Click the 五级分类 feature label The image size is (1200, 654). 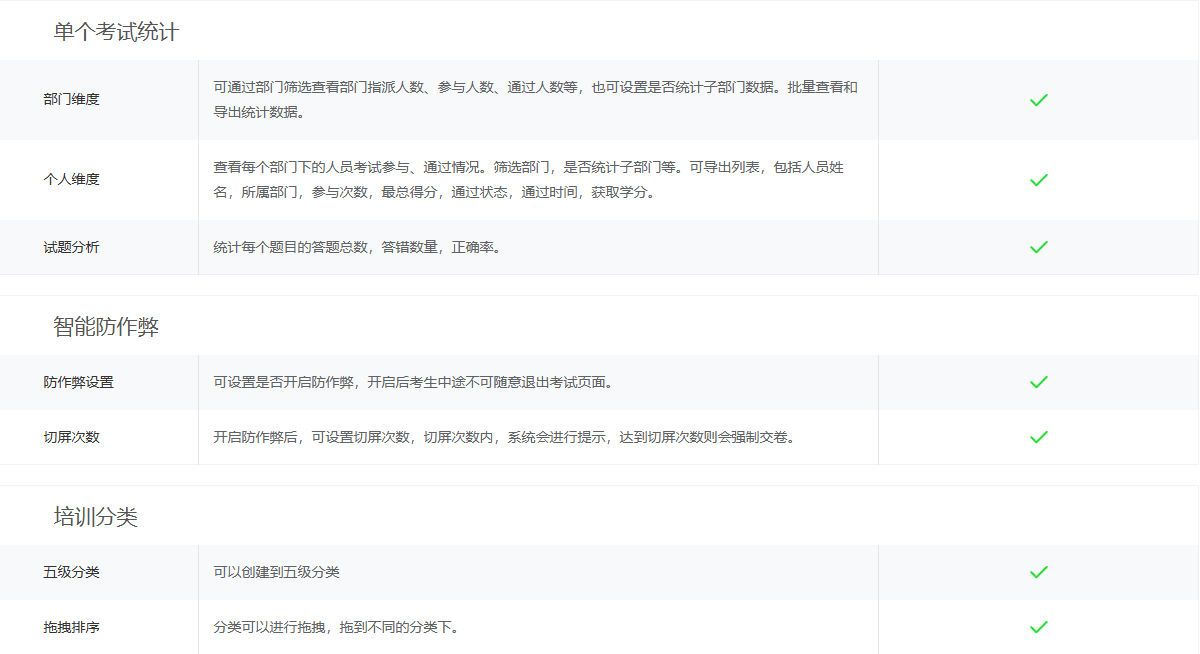pyautogui.click(x=71, y=572)
